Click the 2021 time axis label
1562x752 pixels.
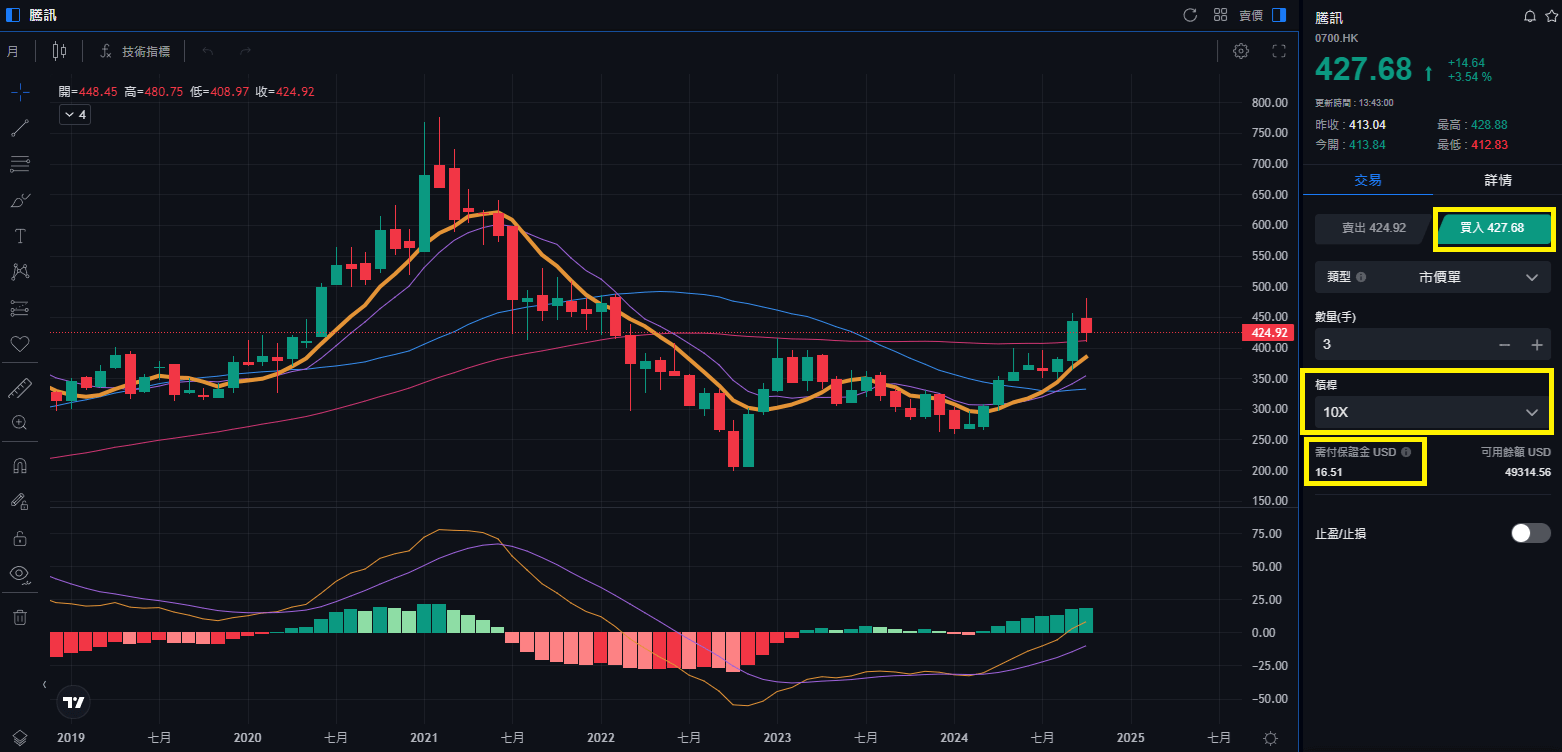(x=424, y=738)
